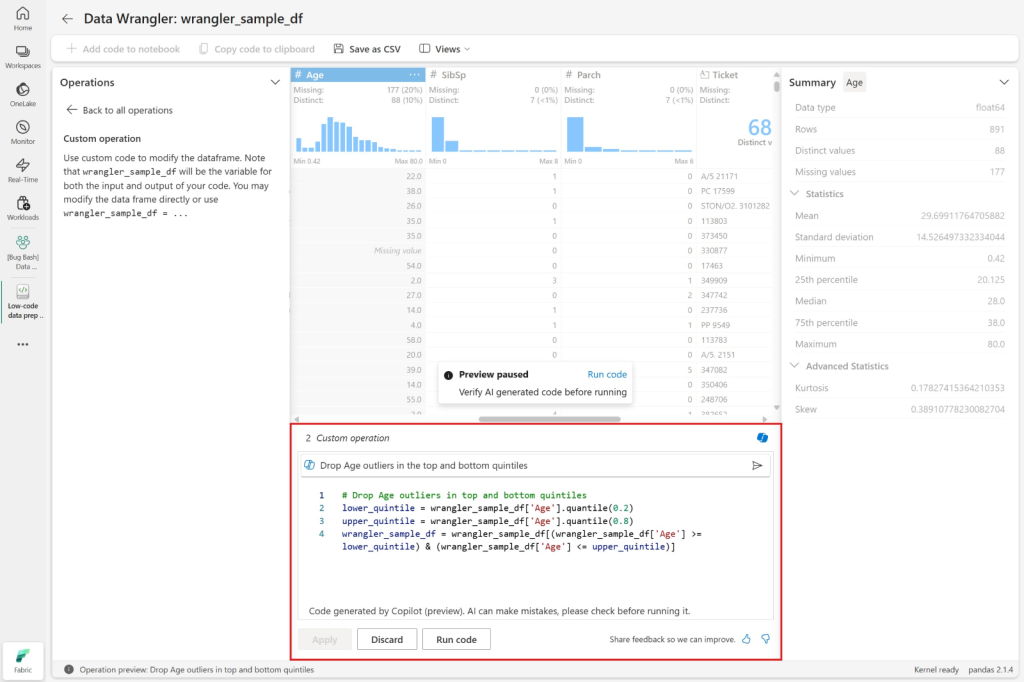Click the back arrow beside Data Wrangler title
1024x682 pixels.
tap(67, 19)
